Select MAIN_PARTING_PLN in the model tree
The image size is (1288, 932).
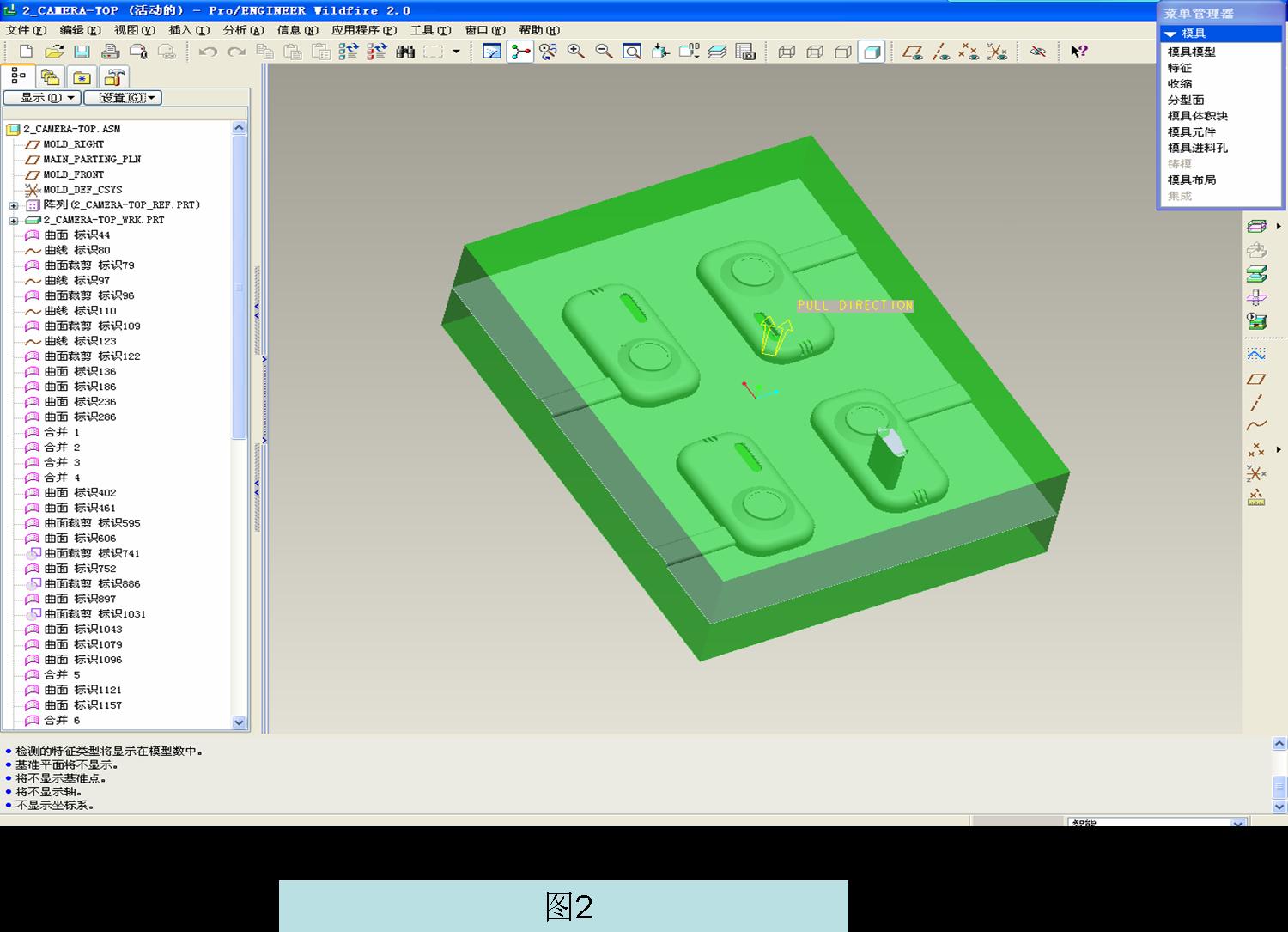click(x=92, y=160)
